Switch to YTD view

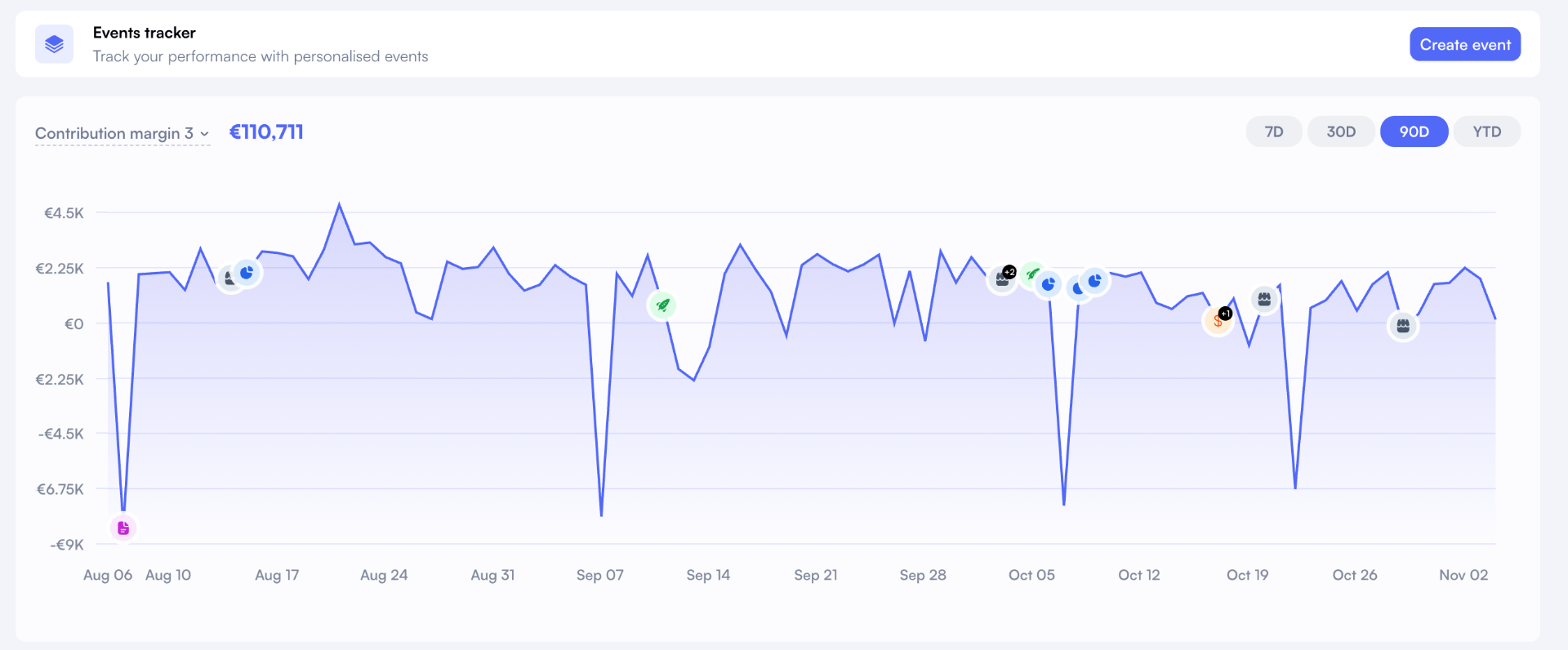point(1486,131)
